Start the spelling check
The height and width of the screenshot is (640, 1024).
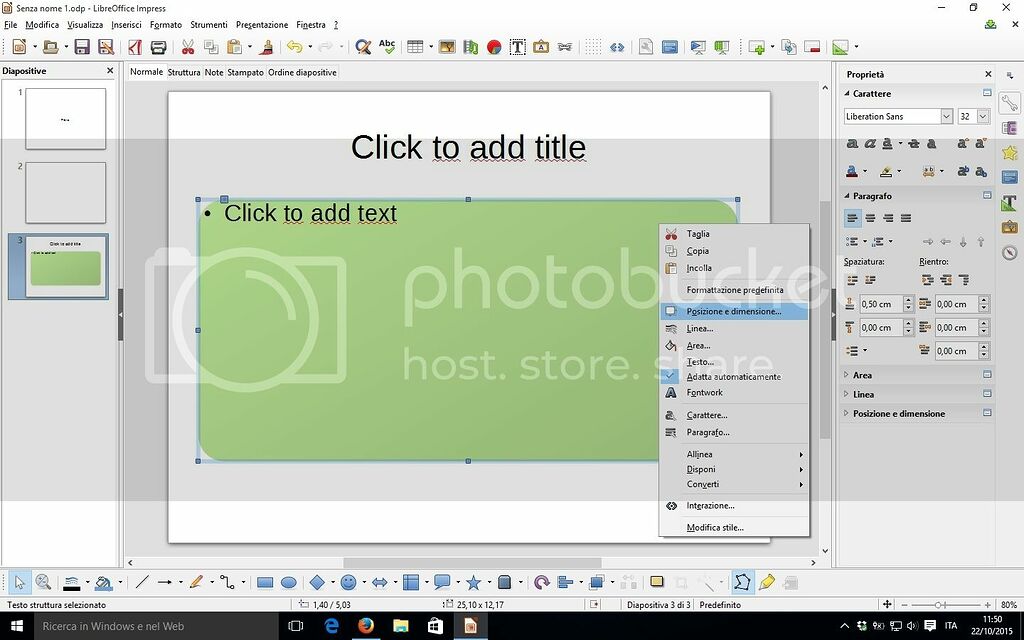[x=388, y=46]
